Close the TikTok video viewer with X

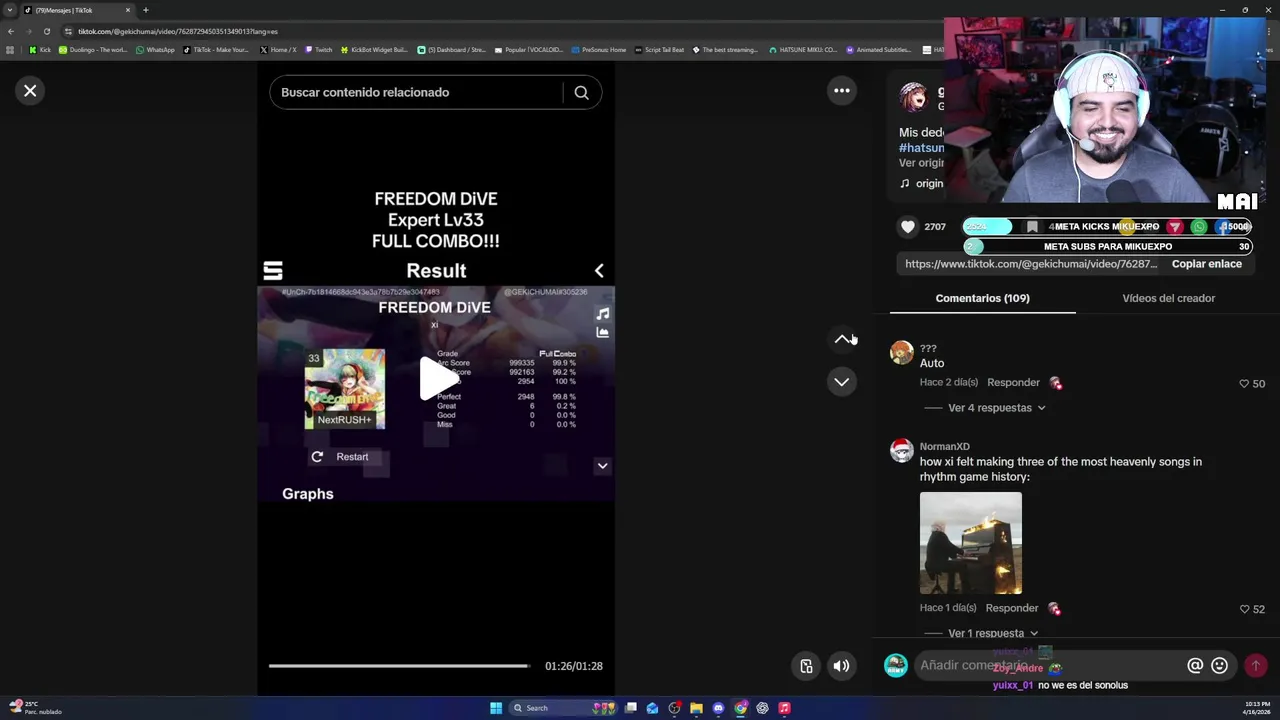click(x=30, y=91)
